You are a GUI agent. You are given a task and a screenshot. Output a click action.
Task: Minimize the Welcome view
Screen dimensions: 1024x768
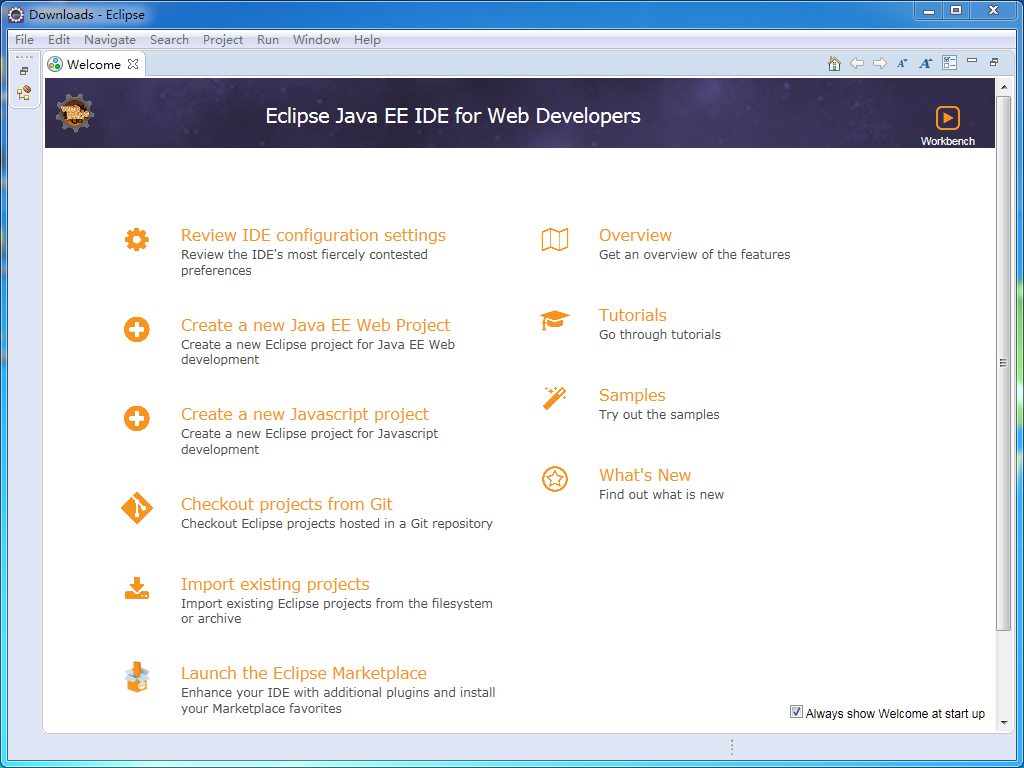[x=972, y=61]
